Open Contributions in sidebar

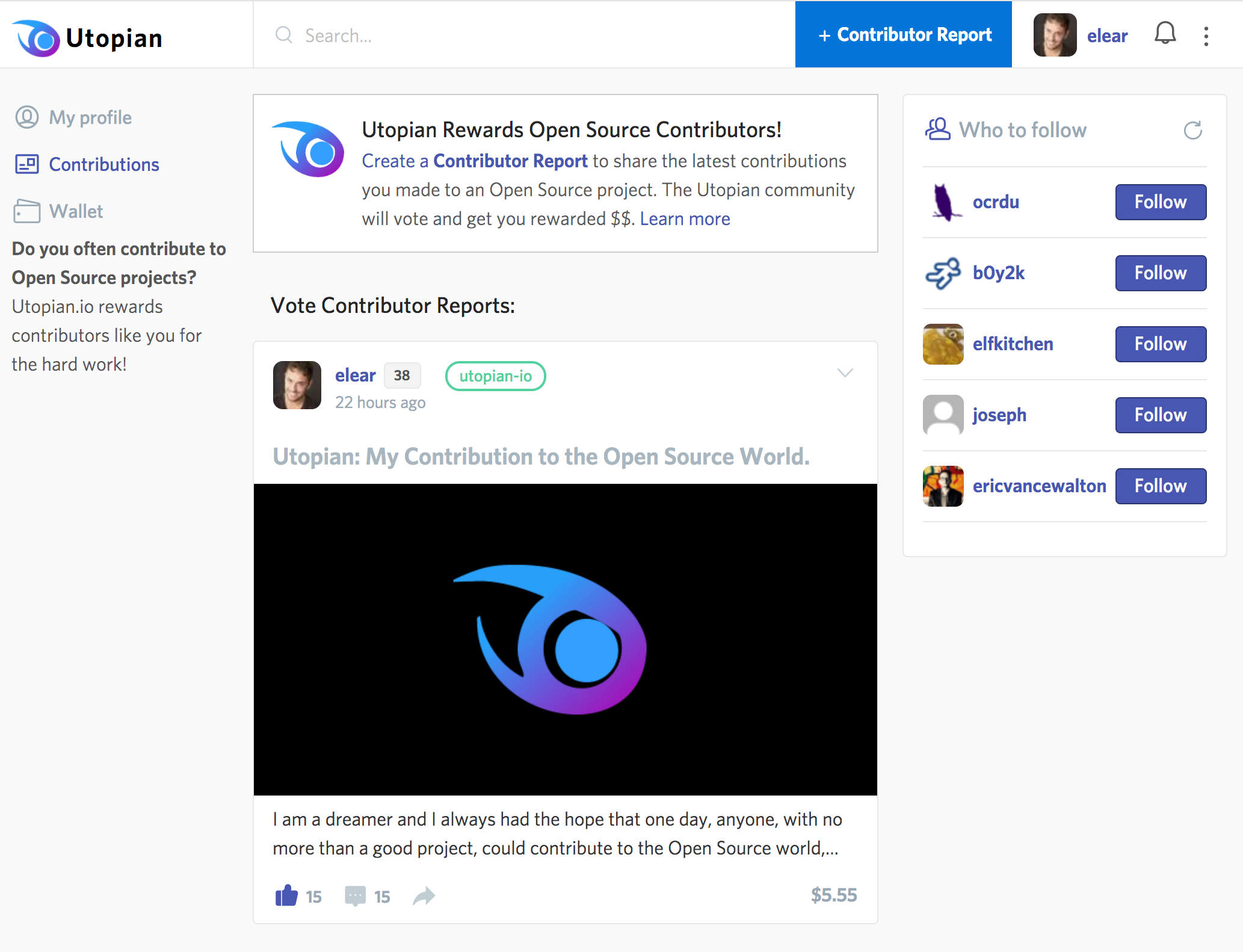pos(104,164)
